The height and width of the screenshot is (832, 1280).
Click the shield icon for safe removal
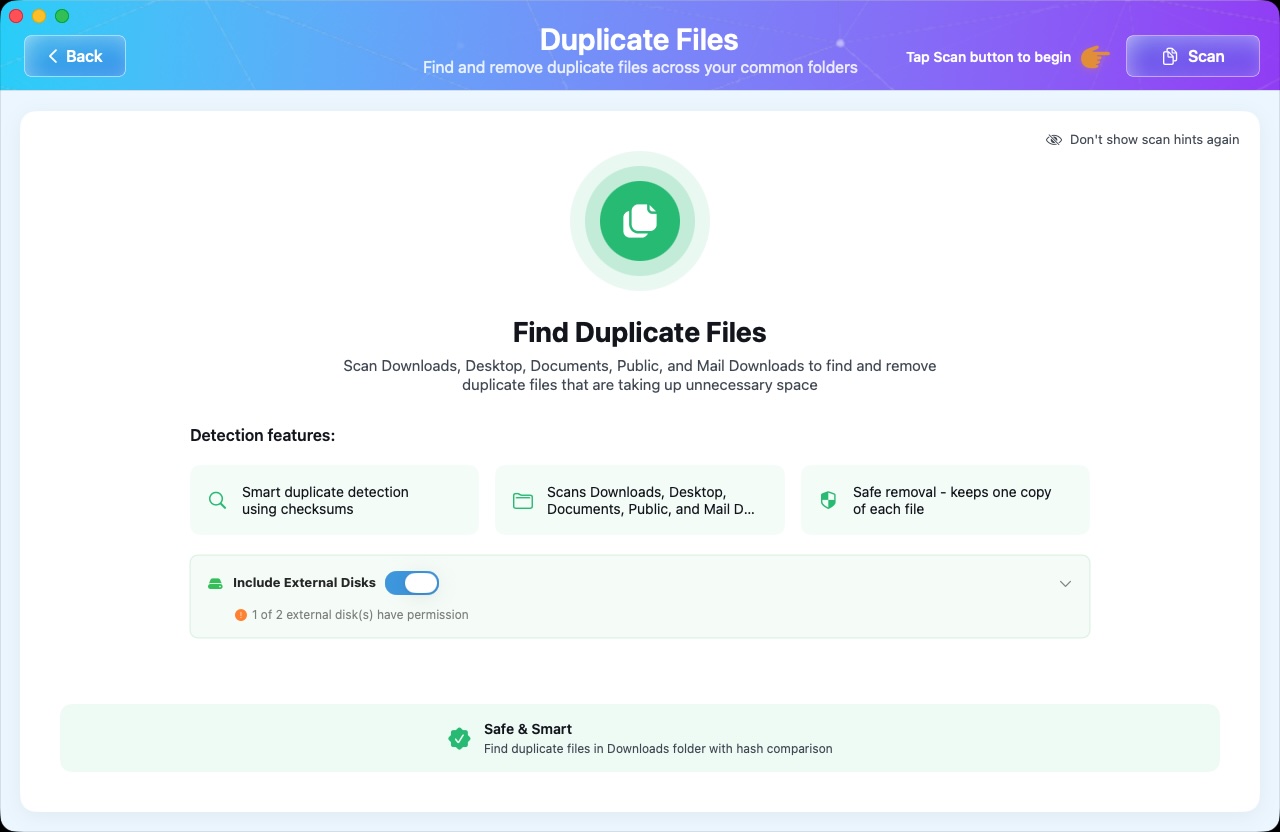827,498
